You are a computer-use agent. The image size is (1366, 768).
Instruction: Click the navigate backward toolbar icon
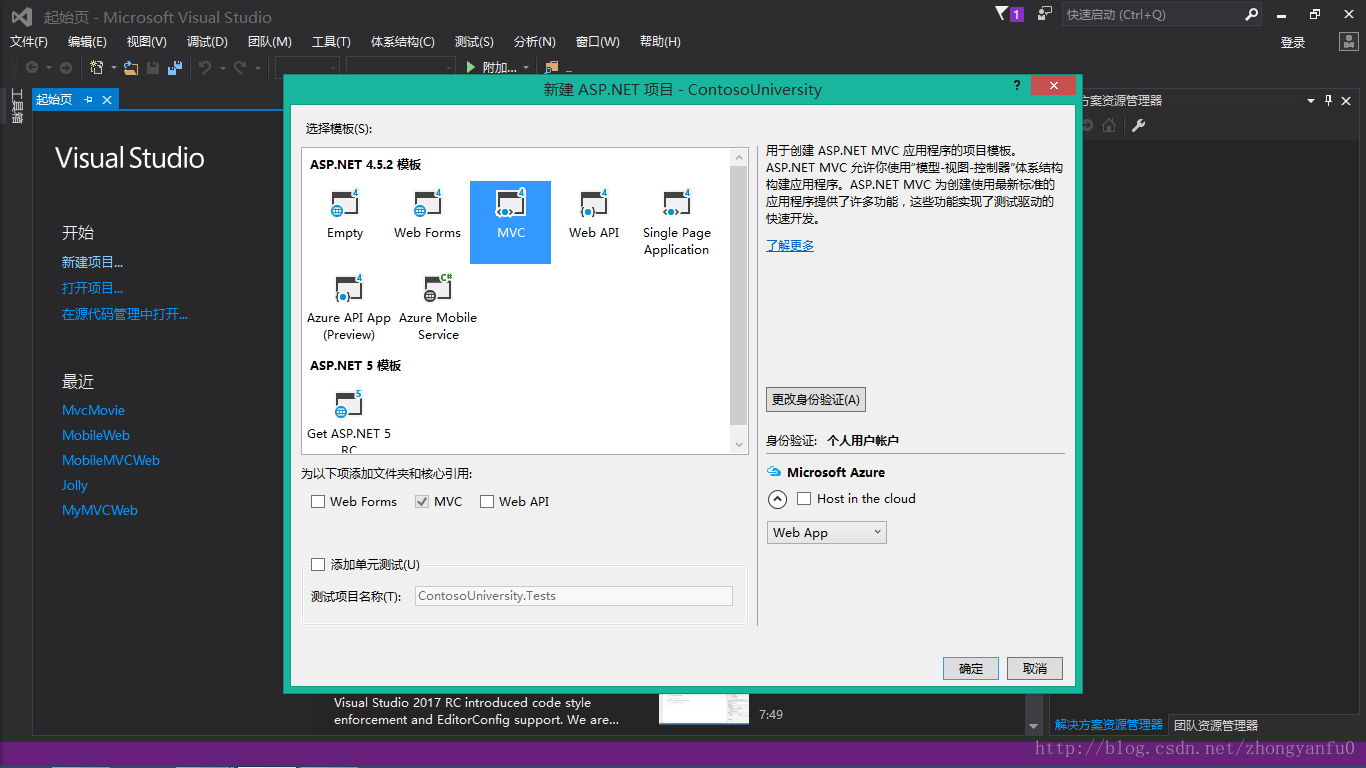point(32,67)
